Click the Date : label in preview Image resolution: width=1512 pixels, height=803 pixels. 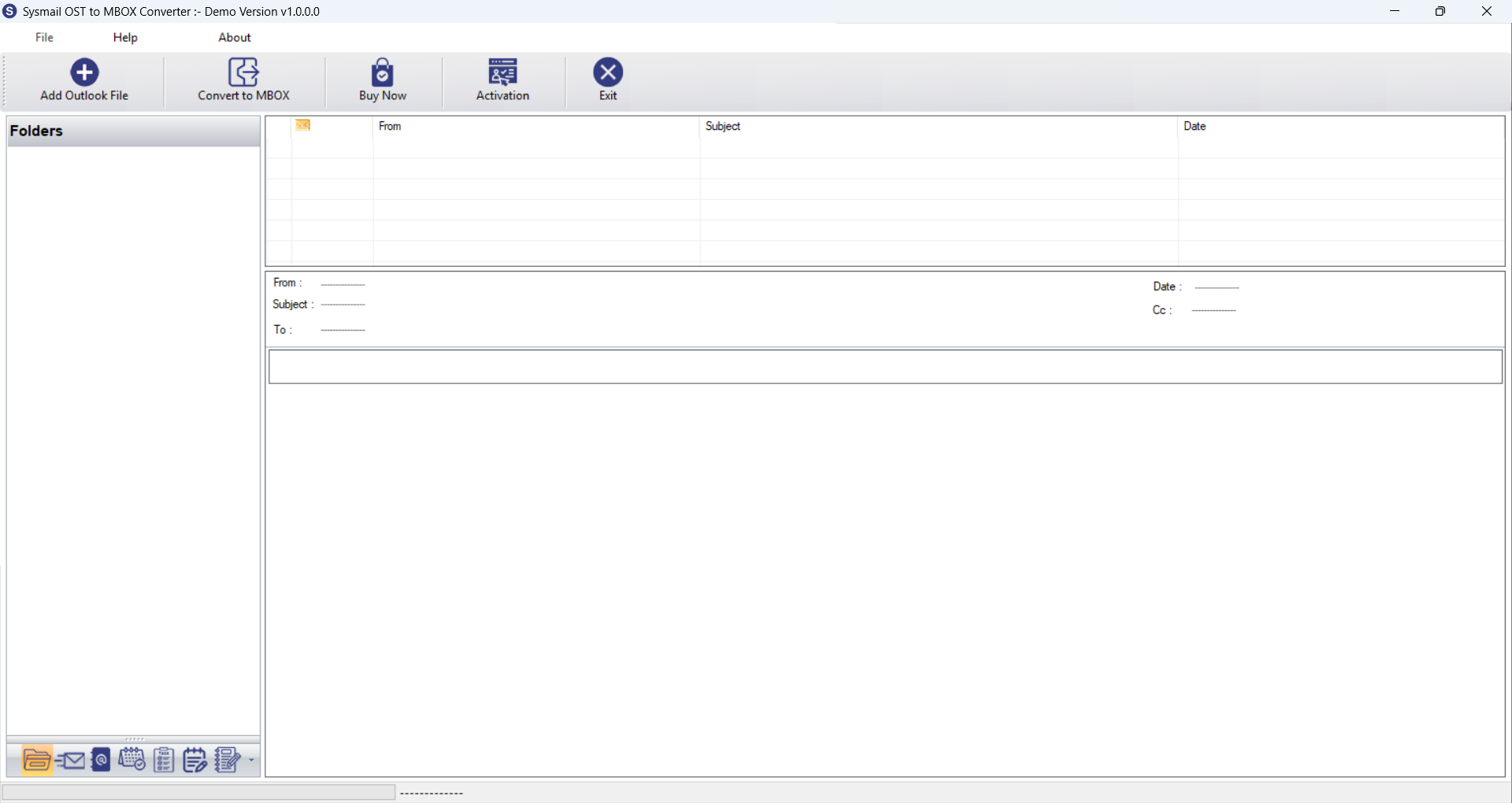1167,287
